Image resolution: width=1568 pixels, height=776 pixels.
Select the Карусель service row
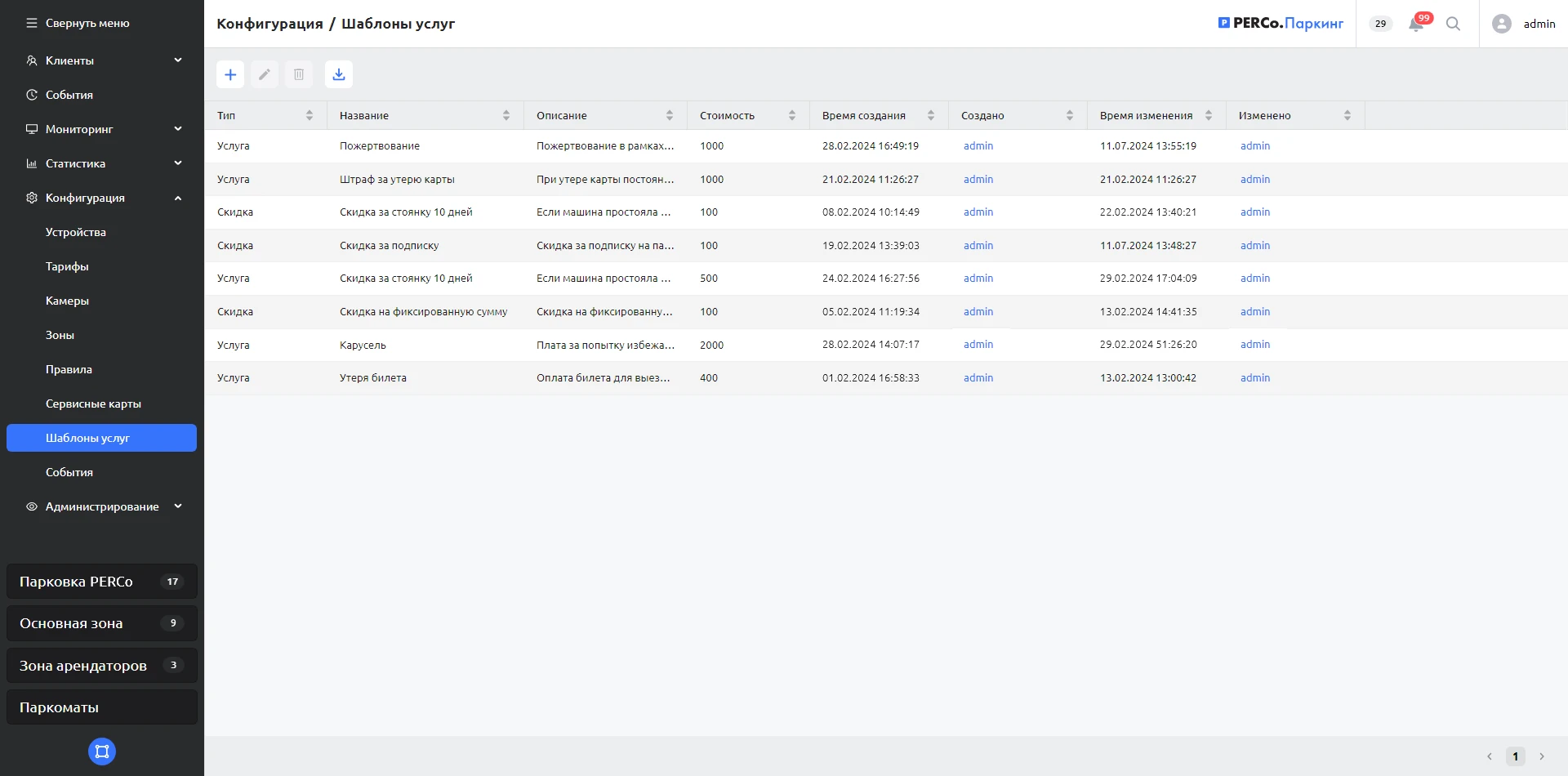363,345
